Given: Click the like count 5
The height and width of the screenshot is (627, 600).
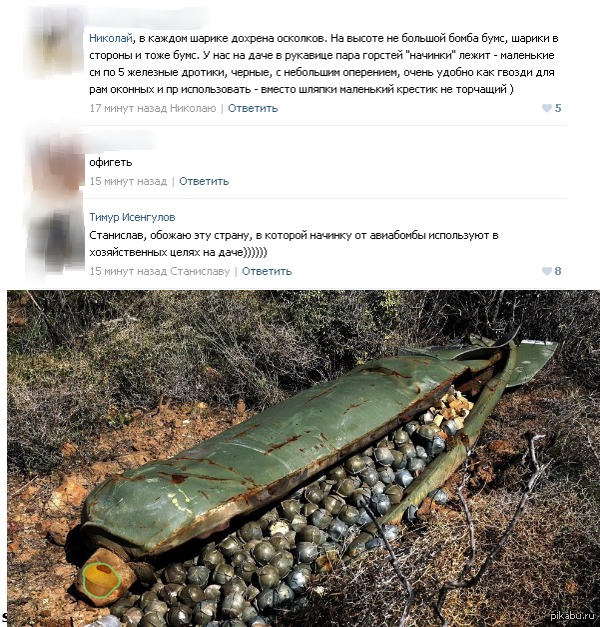Looking at the screenshot, I should tap(558, 108).
